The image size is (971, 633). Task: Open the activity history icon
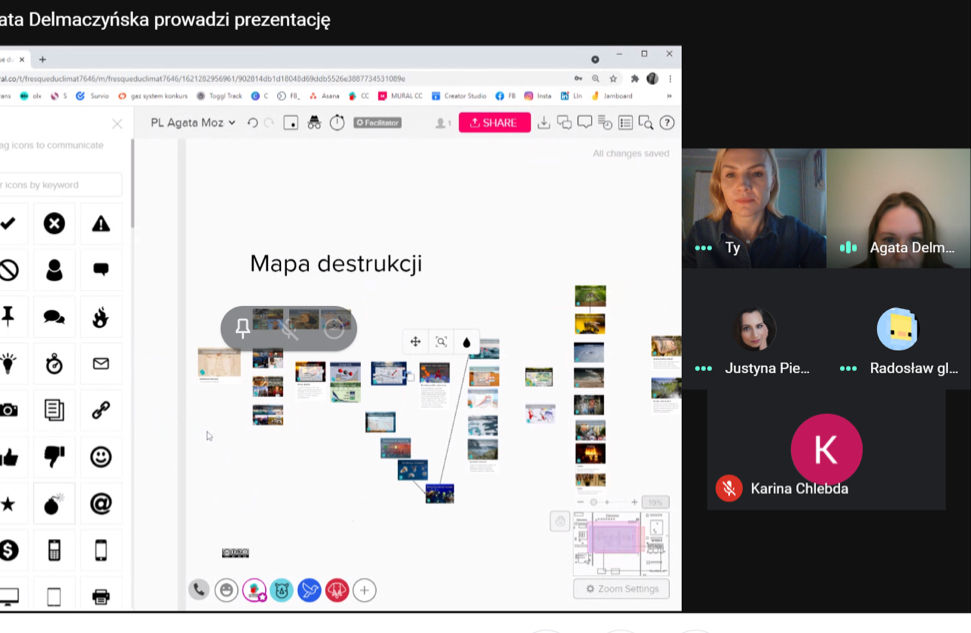[605, 123]
